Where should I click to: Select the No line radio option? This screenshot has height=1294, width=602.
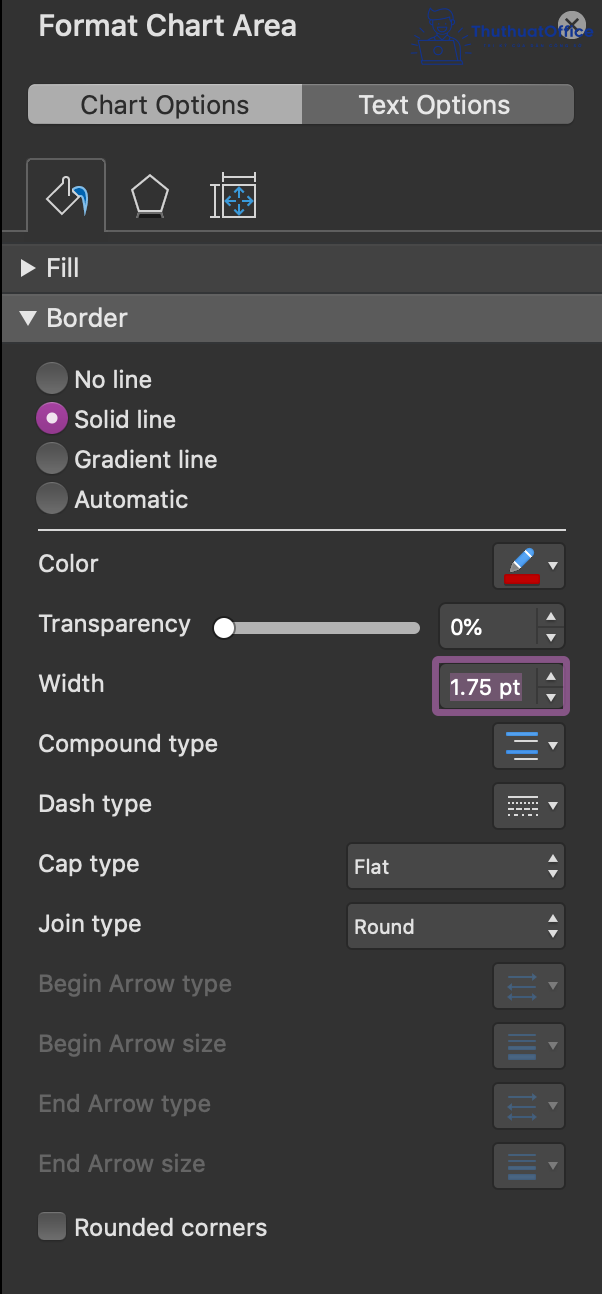[x=52, y=379]
